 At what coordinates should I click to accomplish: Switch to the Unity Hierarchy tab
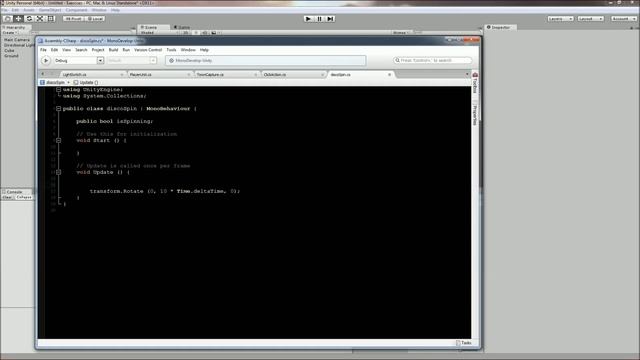[x=15, y=27]
